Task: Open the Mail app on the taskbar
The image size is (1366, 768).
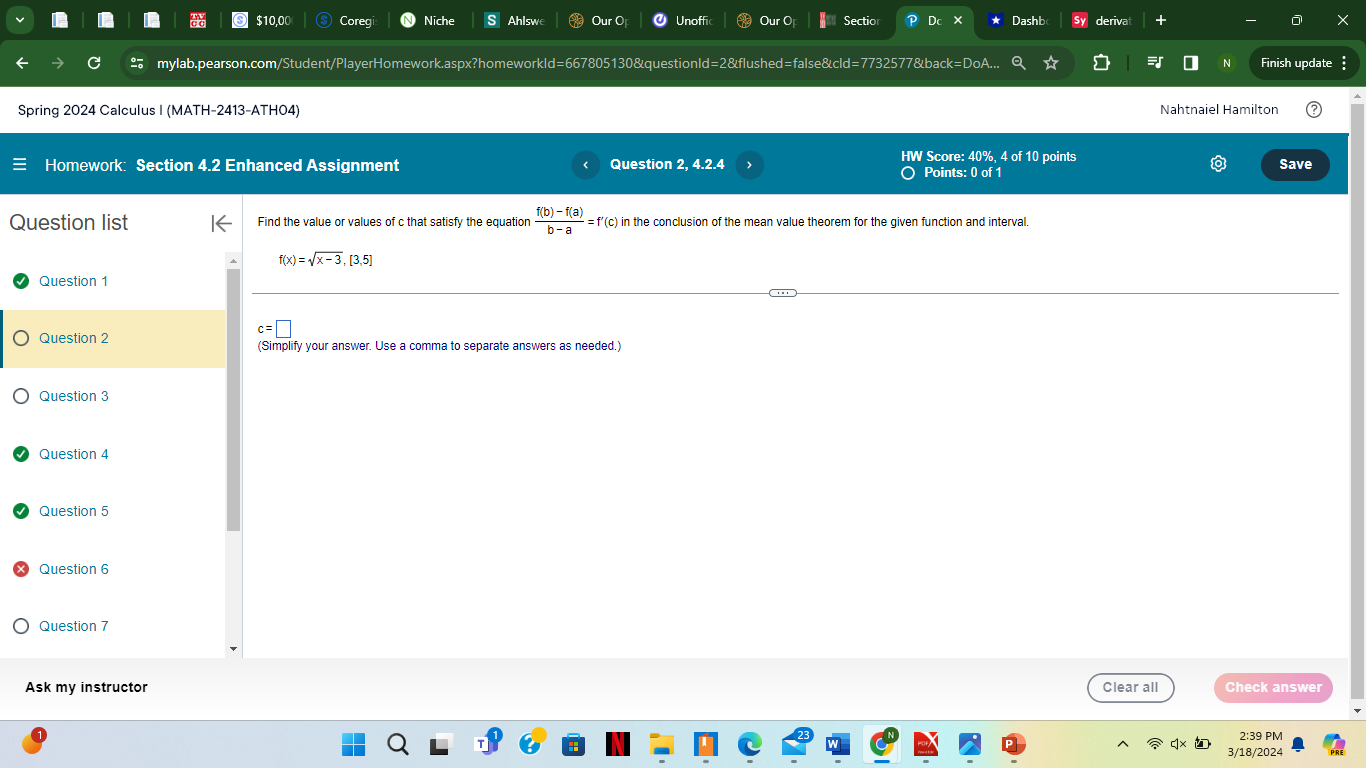Action: pos(793,744)
